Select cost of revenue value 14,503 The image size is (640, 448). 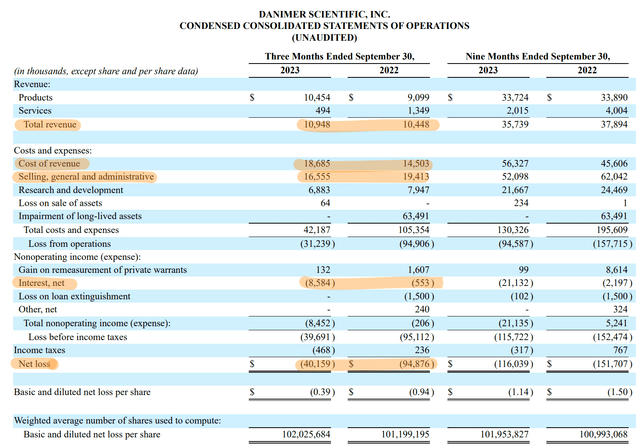pos(416,164)
